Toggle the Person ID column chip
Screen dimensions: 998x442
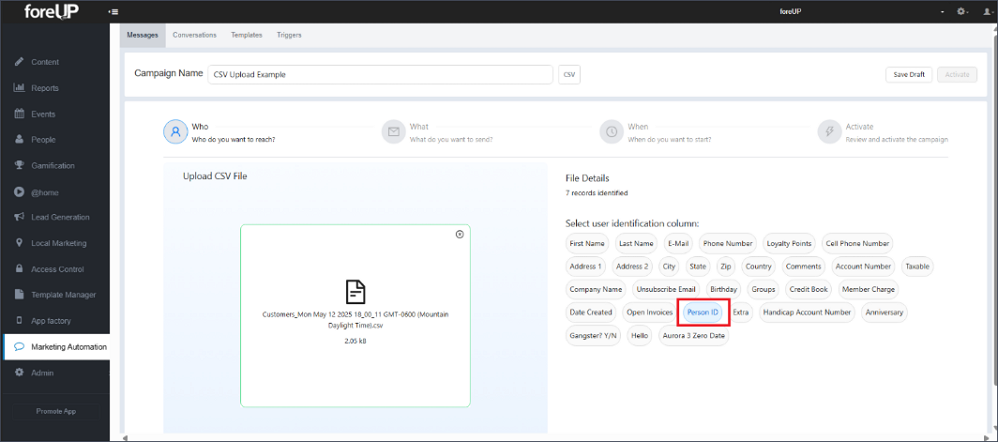click(x=703, y=313)
